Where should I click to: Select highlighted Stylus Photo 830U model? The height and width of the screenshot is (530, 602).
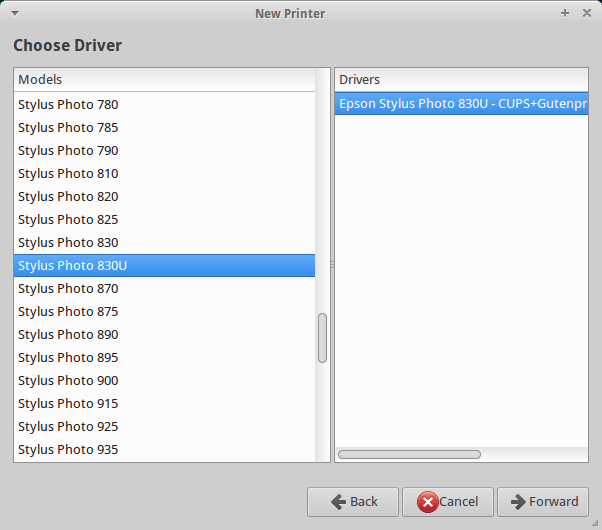(x=164, y=265)
